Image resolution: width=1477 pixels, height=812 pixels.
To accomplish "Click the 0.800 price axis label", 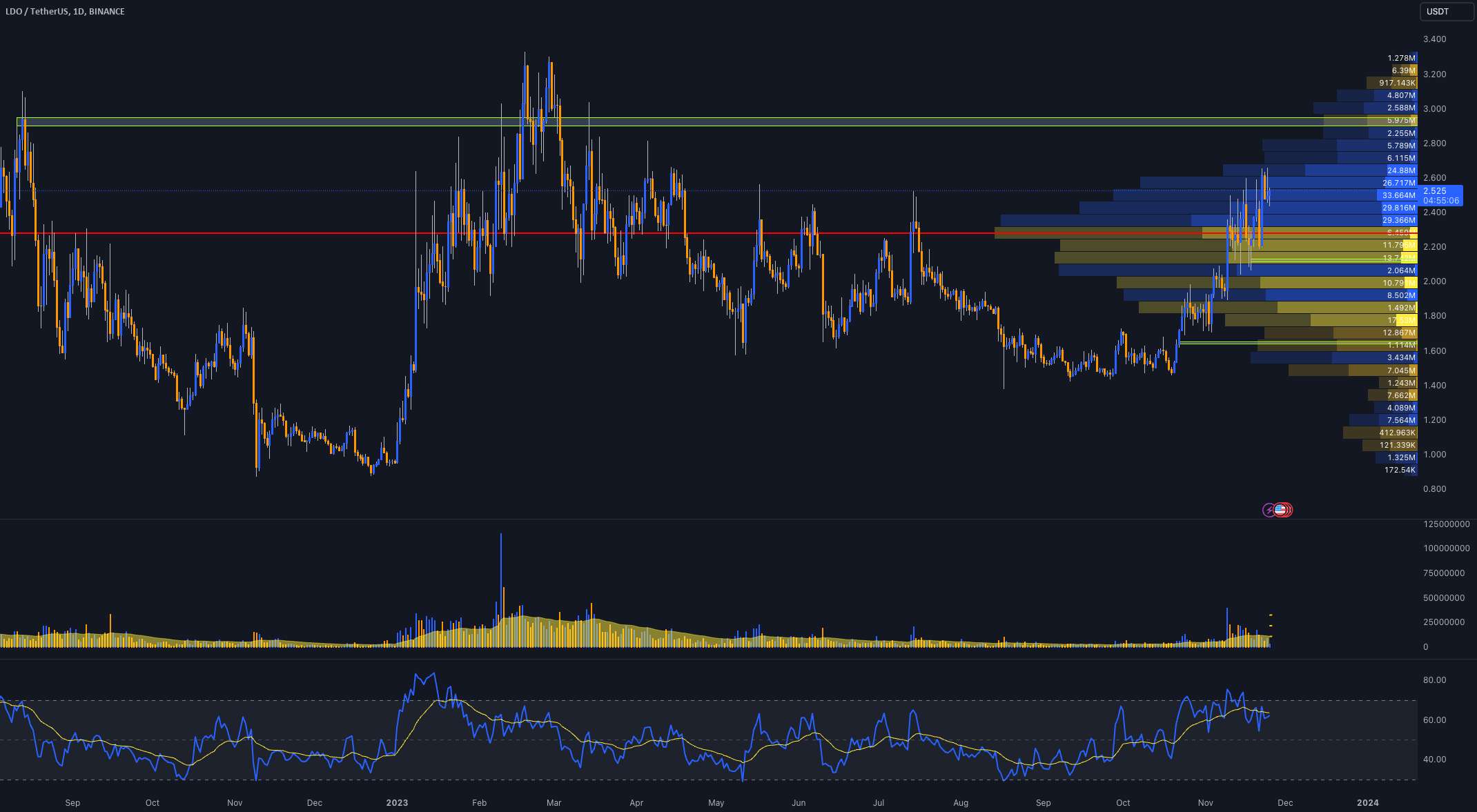I will pos(1435,489).
